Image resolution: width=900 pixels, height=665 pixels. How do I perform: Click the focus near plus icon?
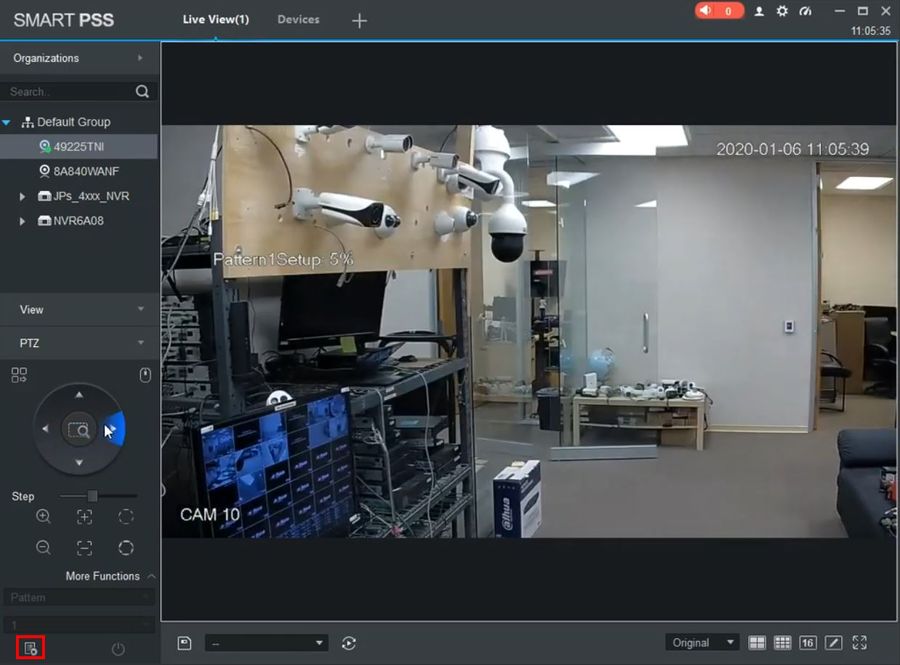pos(84,516)
